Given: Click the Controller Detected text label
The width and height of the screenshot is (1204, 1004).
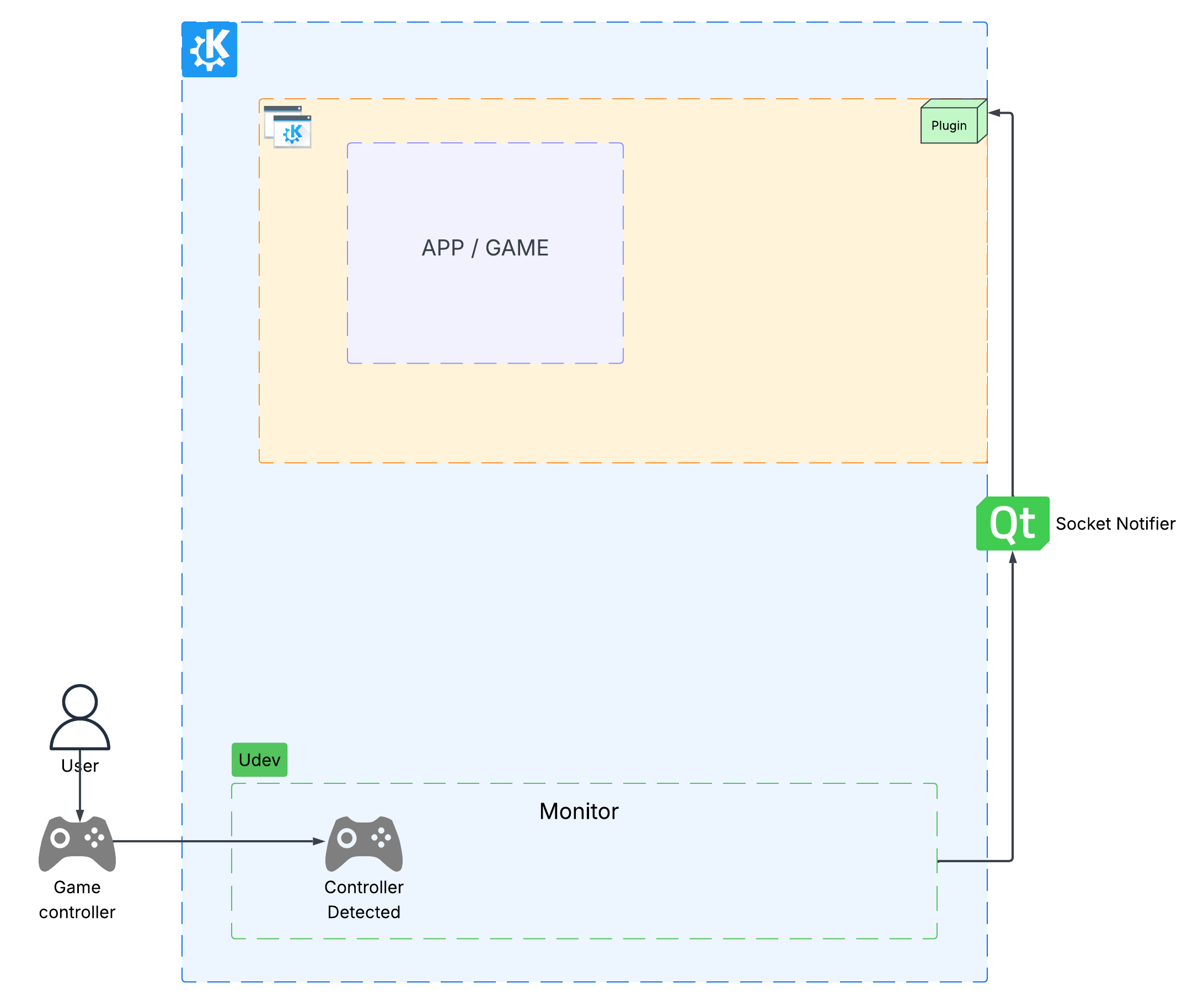Looking at the screenshot, I should click(x=363, y=900).
